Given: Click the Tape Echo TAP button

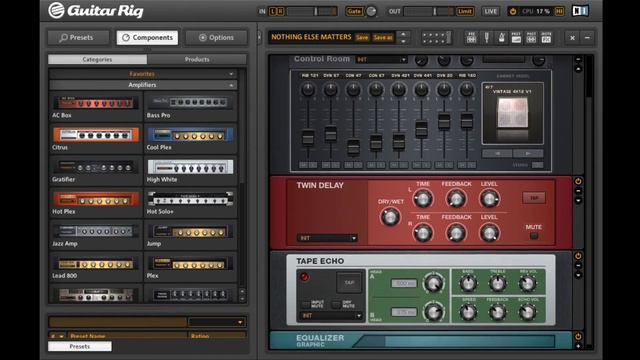Looking at the screenshot, I should point(349,282).
